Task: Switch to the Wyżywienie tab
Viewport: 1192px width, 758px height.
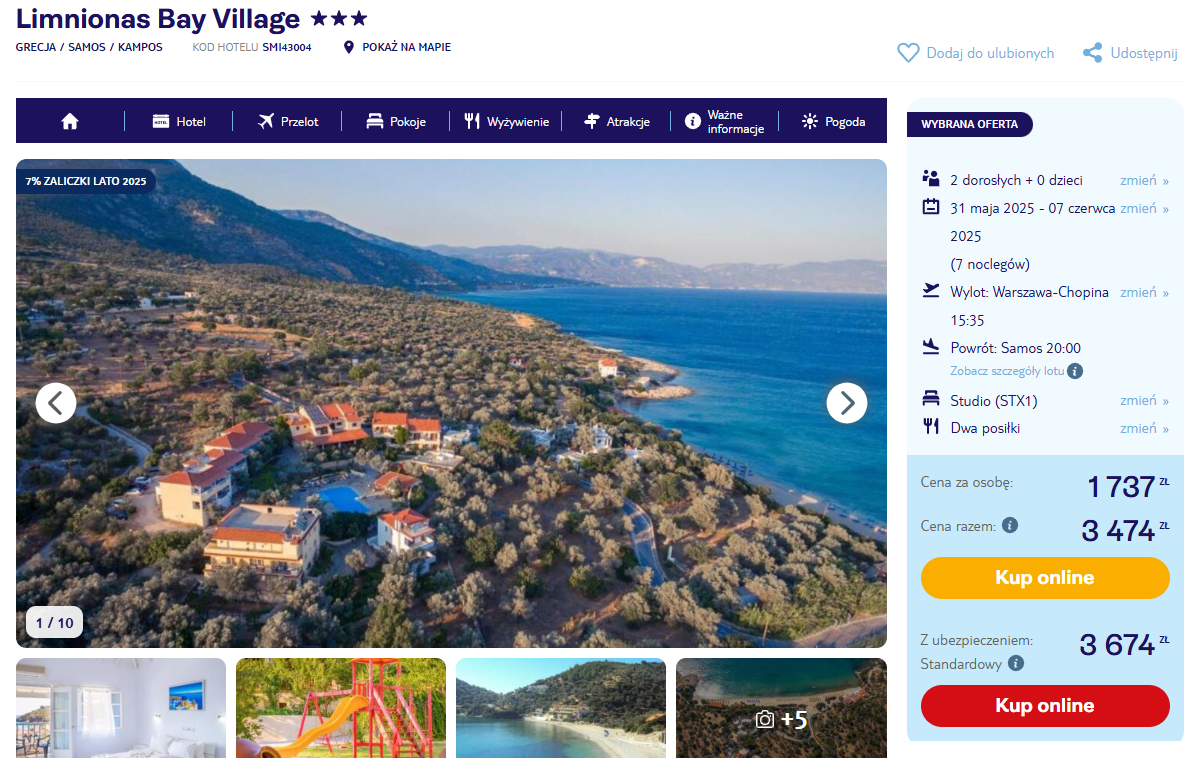Action: pyautogui.click(x=506, y=121)
